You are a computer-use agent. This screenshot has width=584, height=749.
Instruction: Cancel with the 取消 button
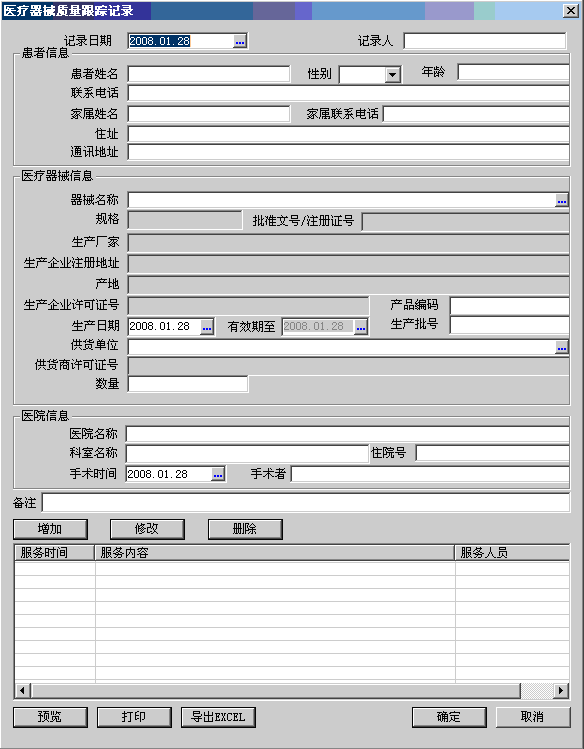pyautogui.click(x=533, y=717)
